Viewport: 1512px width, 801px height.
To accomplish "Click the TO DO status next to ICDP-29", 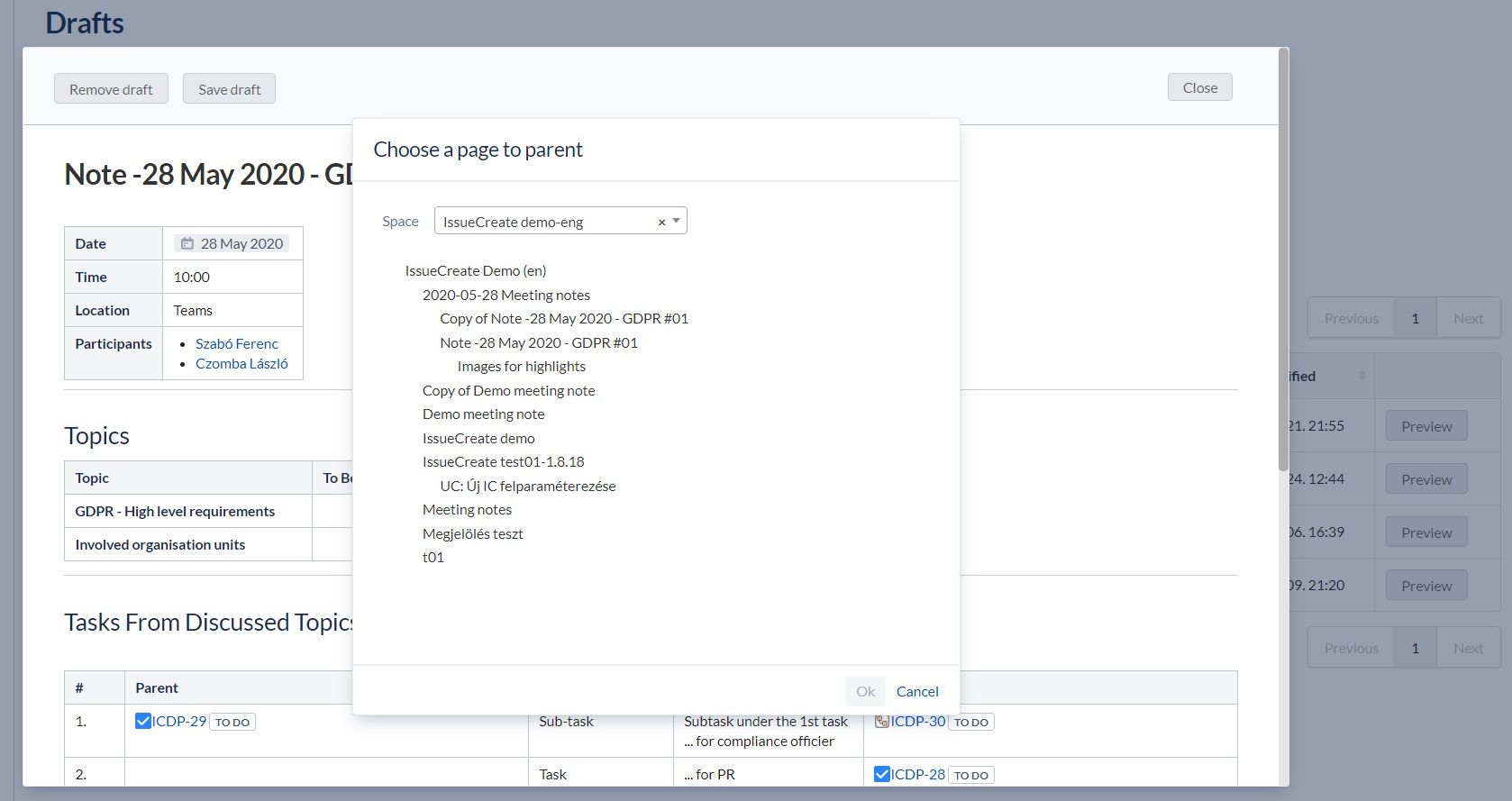I will click(232, 722).
